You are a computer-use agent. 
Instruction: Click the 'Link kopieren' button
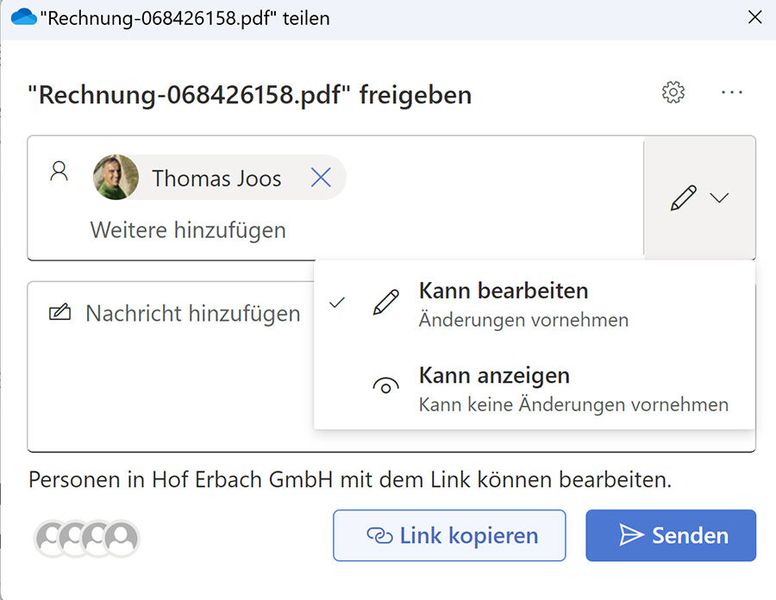coord(449,536)
